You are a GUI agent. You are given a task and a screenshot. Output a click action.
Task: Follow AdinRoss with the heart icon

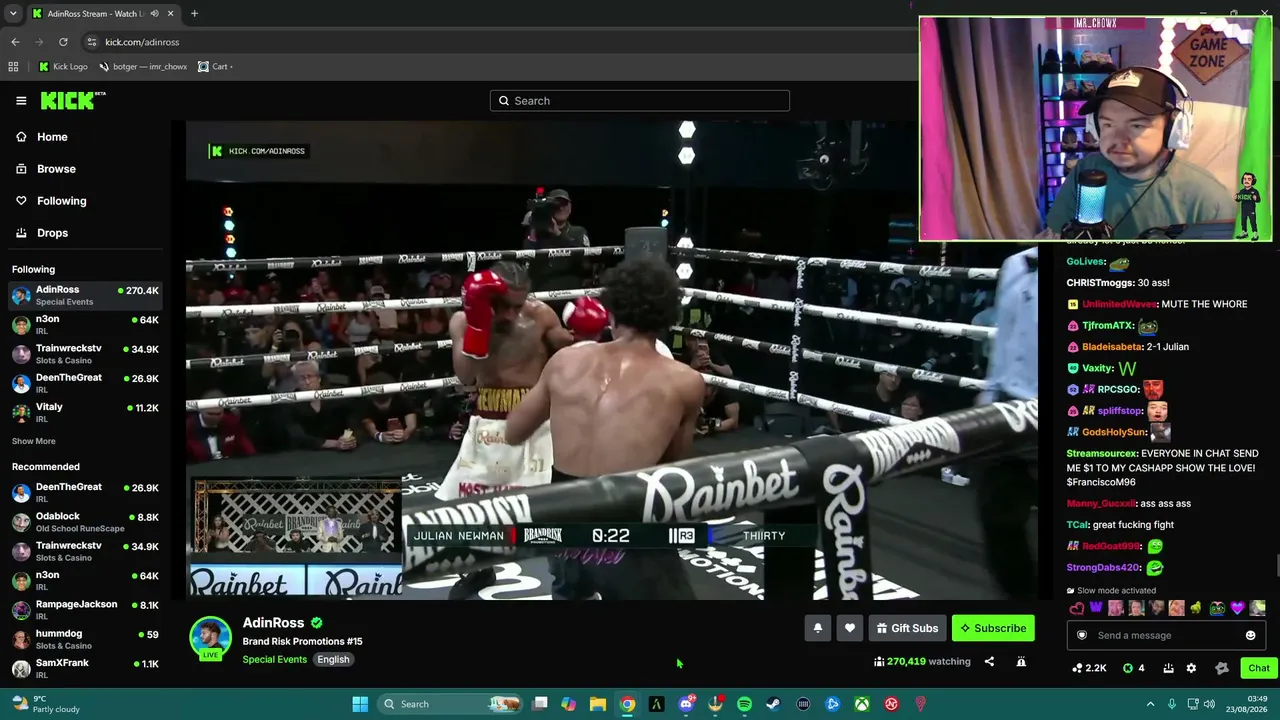850,628
